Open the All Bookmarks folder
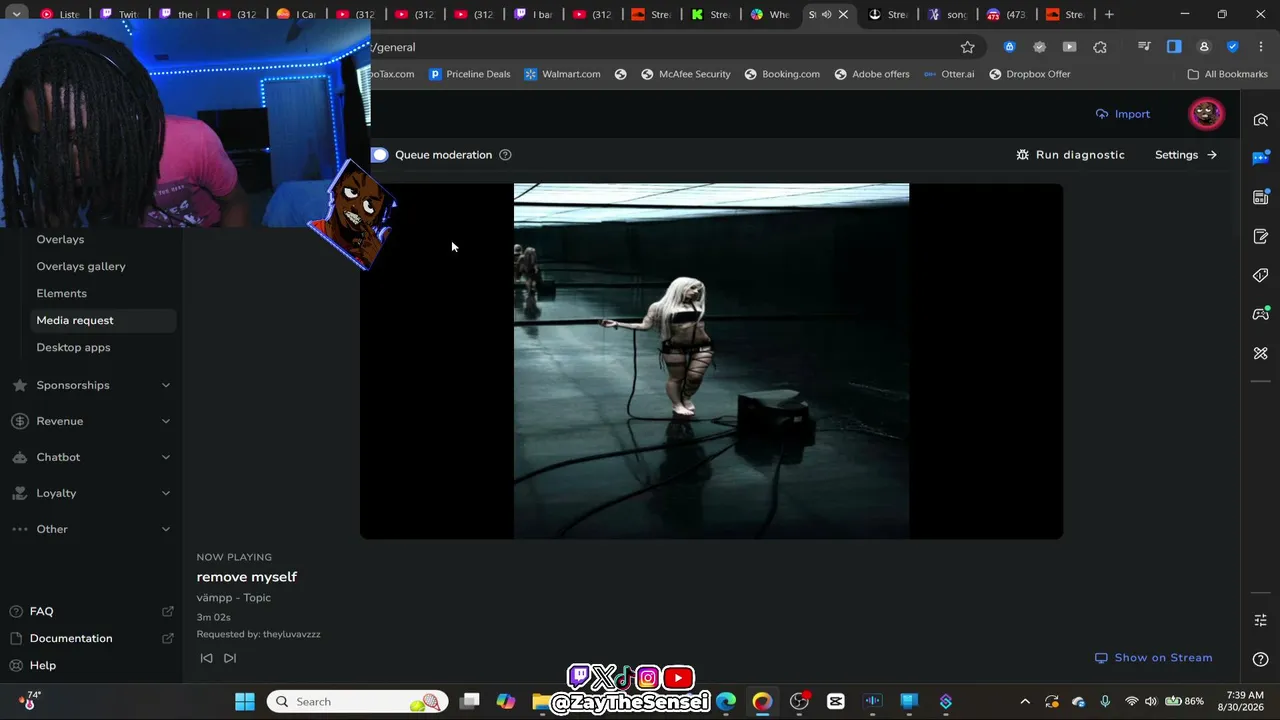The image size is (1280, 720). coord(1227,74)
